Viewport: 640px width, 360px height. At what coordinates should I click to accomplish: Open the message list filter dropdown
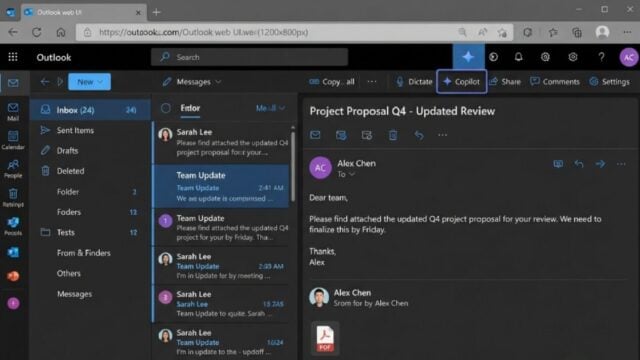270,108
